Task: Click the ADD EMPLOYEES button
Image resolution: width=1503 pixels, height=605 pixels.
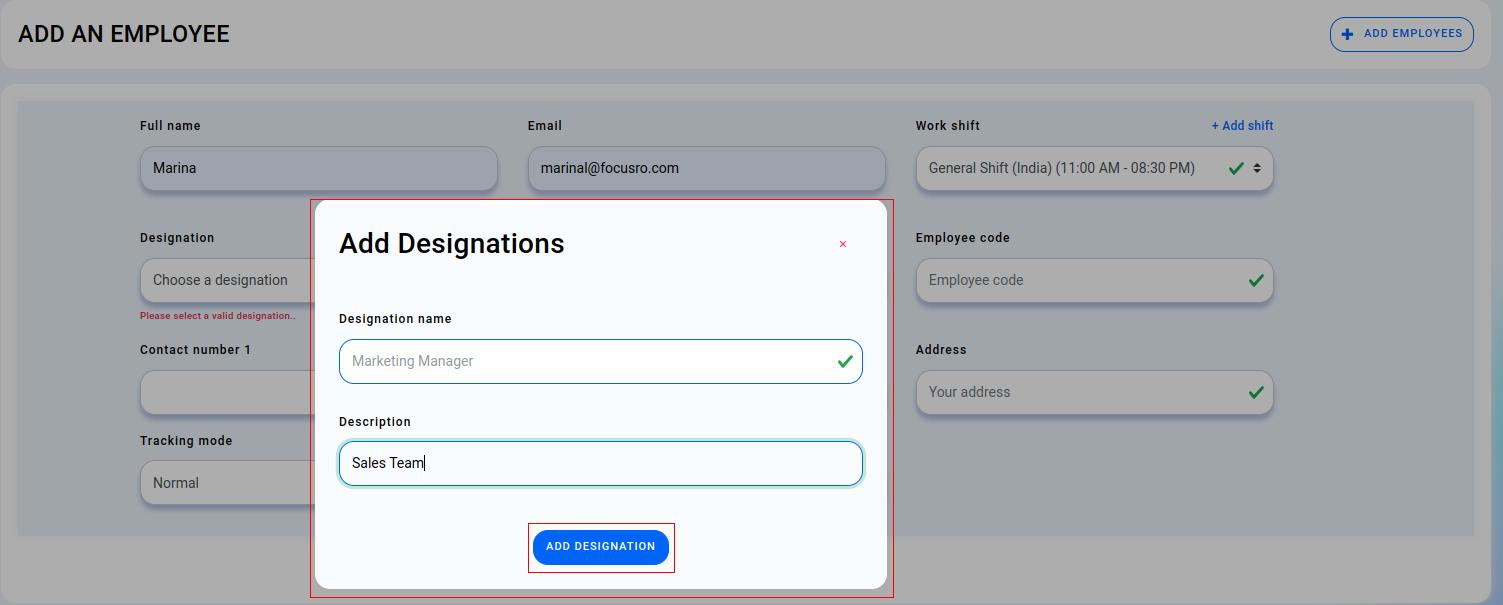Action: [1401, 33]
